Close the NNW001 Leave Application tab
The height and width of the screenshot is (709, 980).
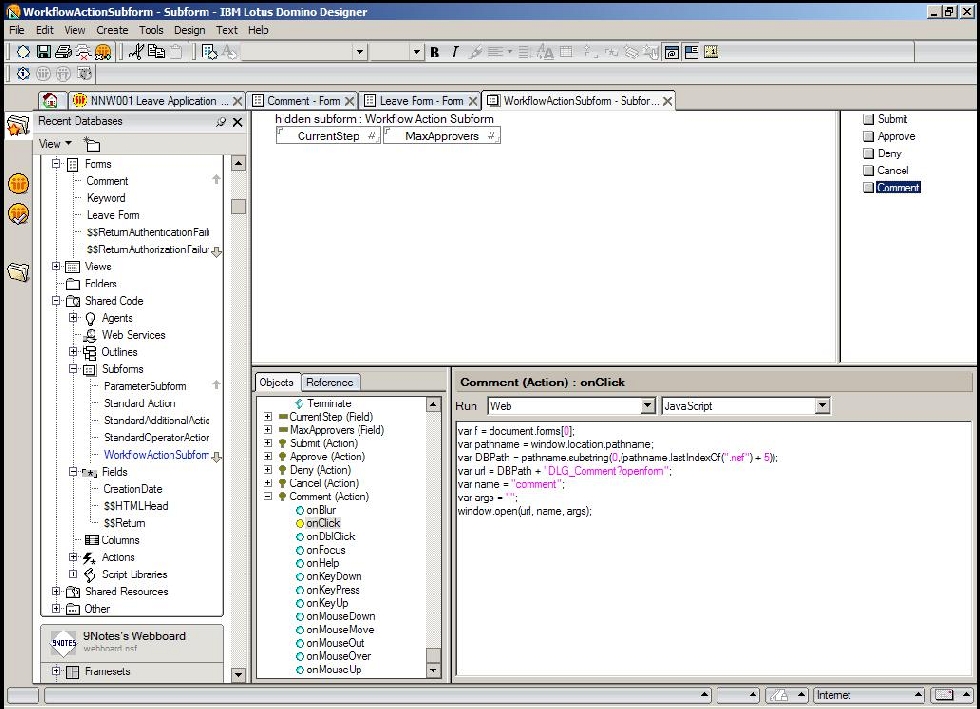(238, 101)
